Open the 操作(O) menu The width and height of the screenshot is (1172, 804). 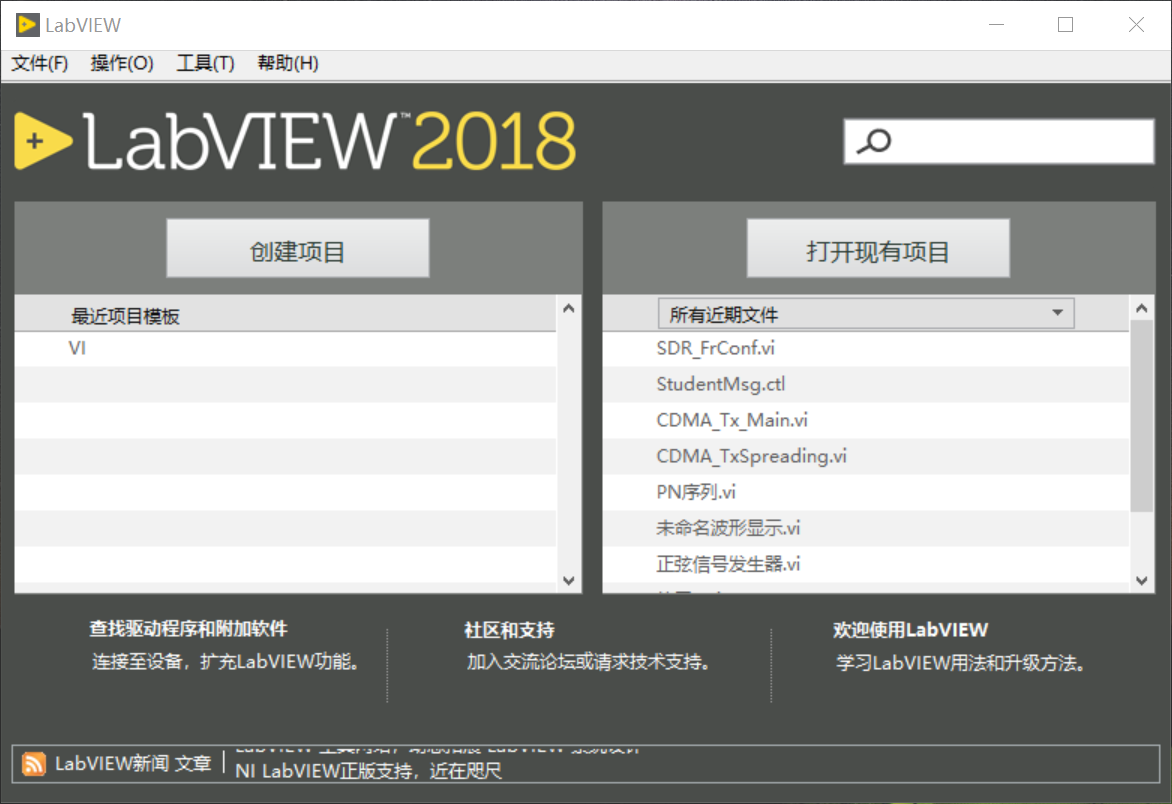pos(122,64)
